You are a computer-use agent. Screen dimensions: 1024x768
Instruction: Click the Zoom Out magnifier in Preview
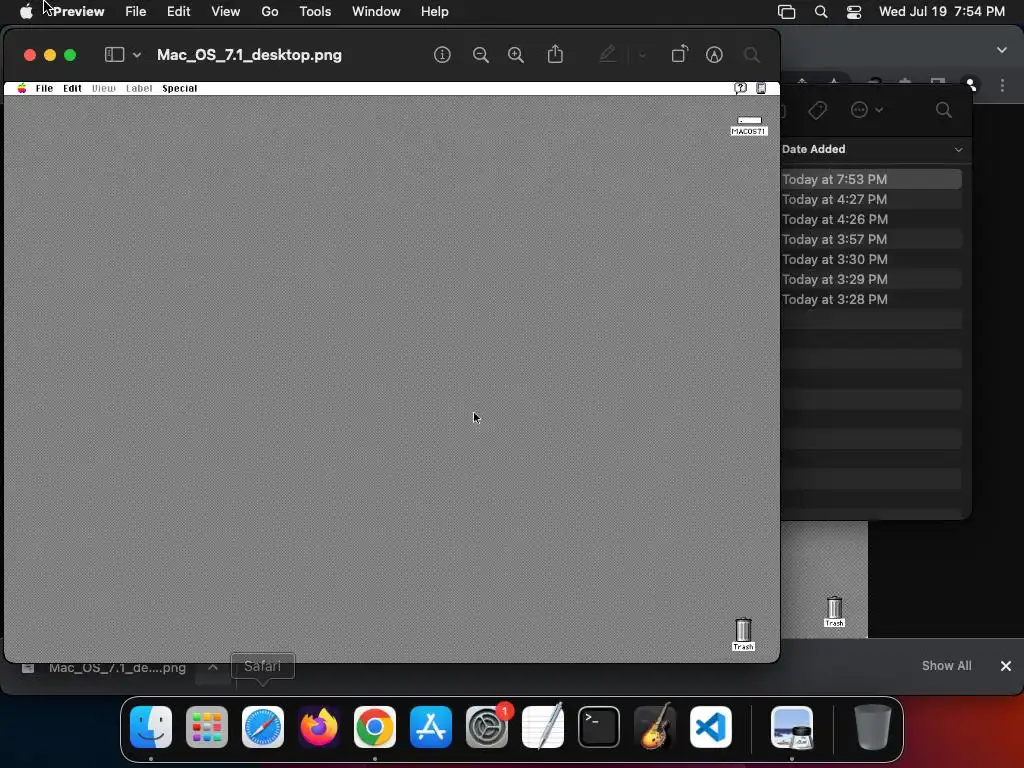(481, 55)
